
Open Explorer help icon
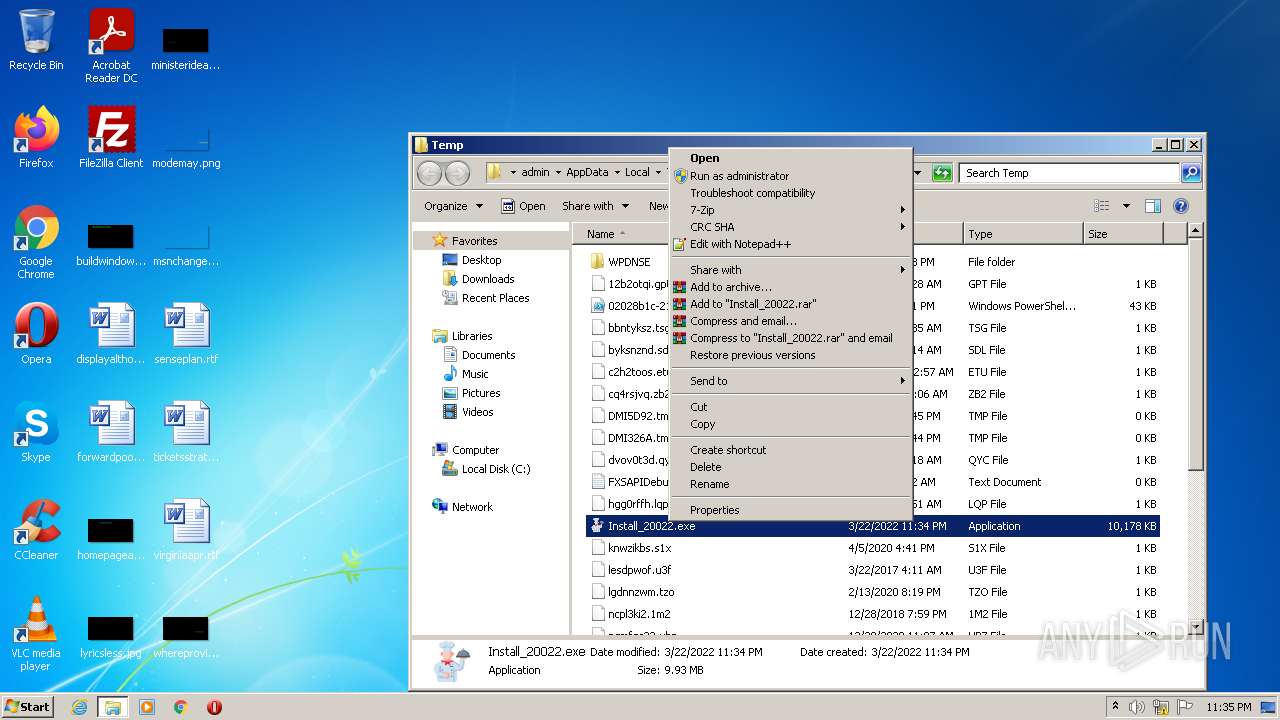point(1180,206)
